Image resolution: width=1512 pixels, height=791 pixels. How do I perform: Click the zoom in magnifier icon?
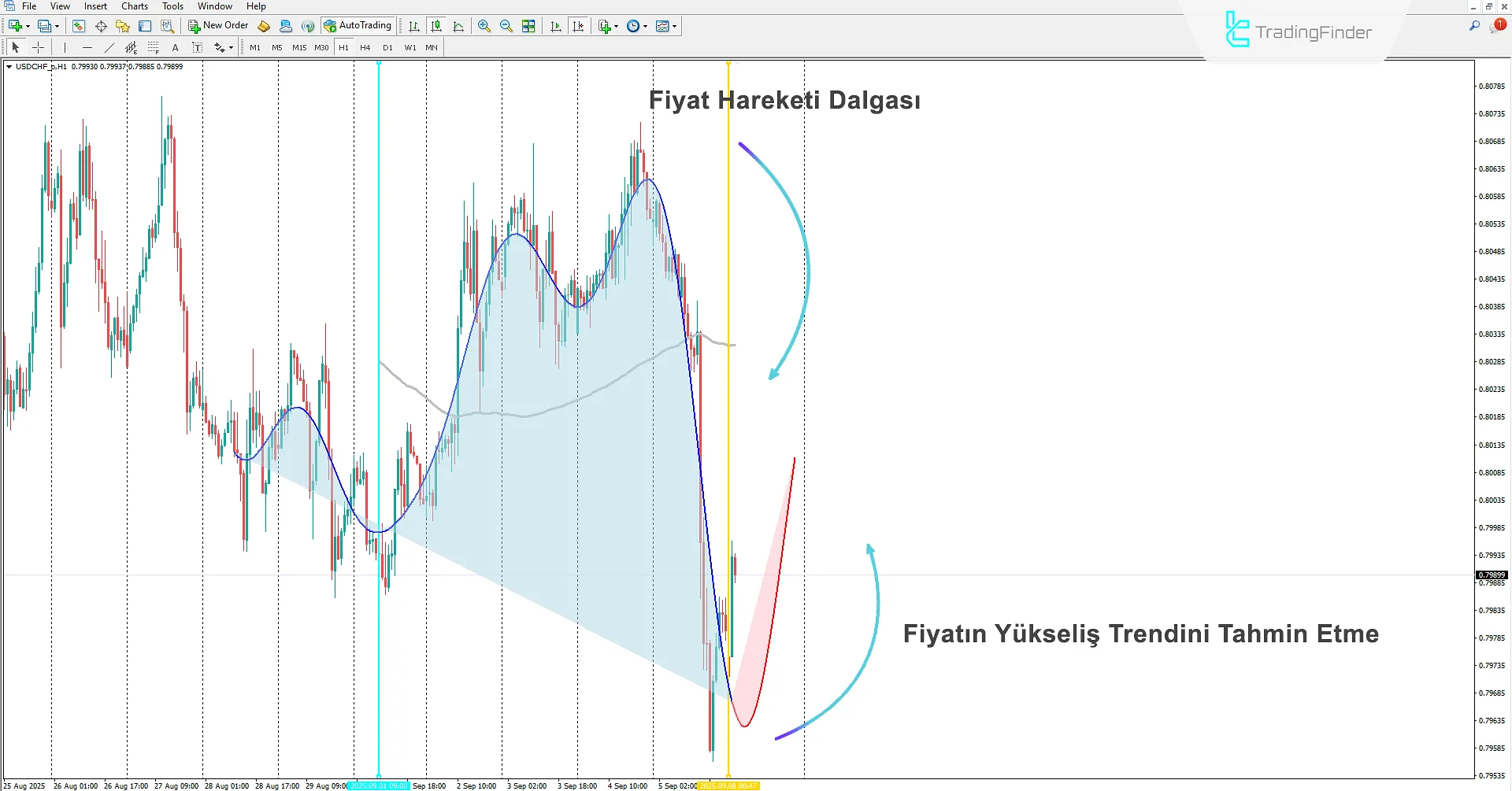(x=484, y=26)
